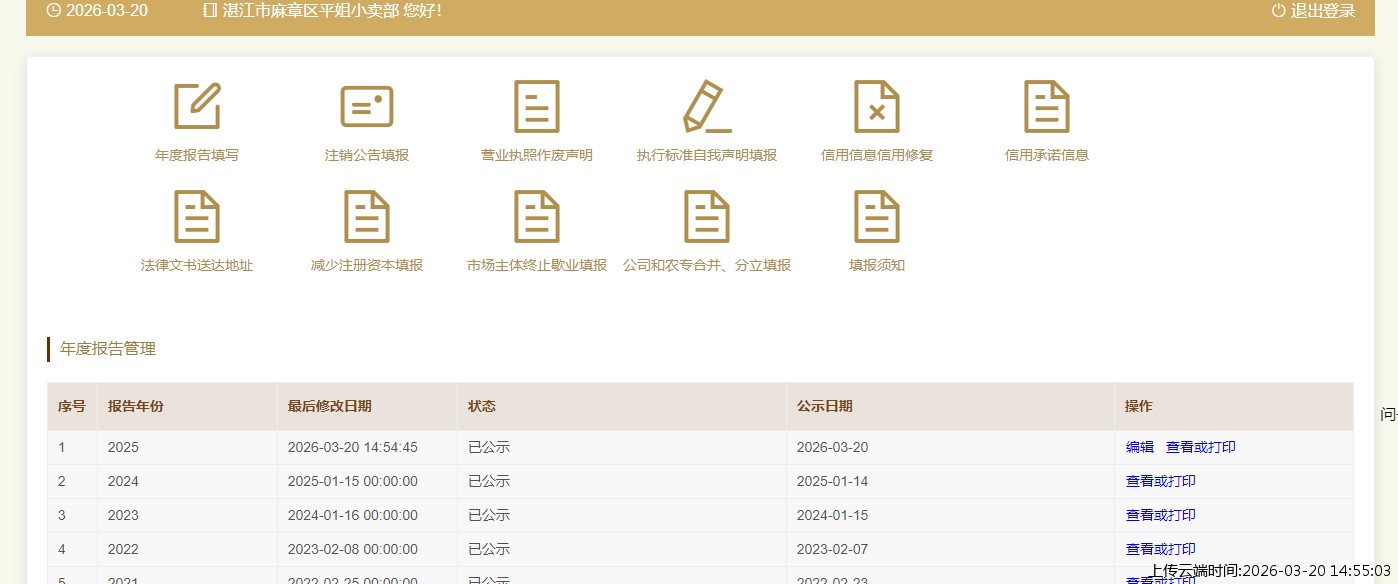Click 编辑 link for 2025 report
This screenshot has height=584, width=1398.
tap(1140, 447)
